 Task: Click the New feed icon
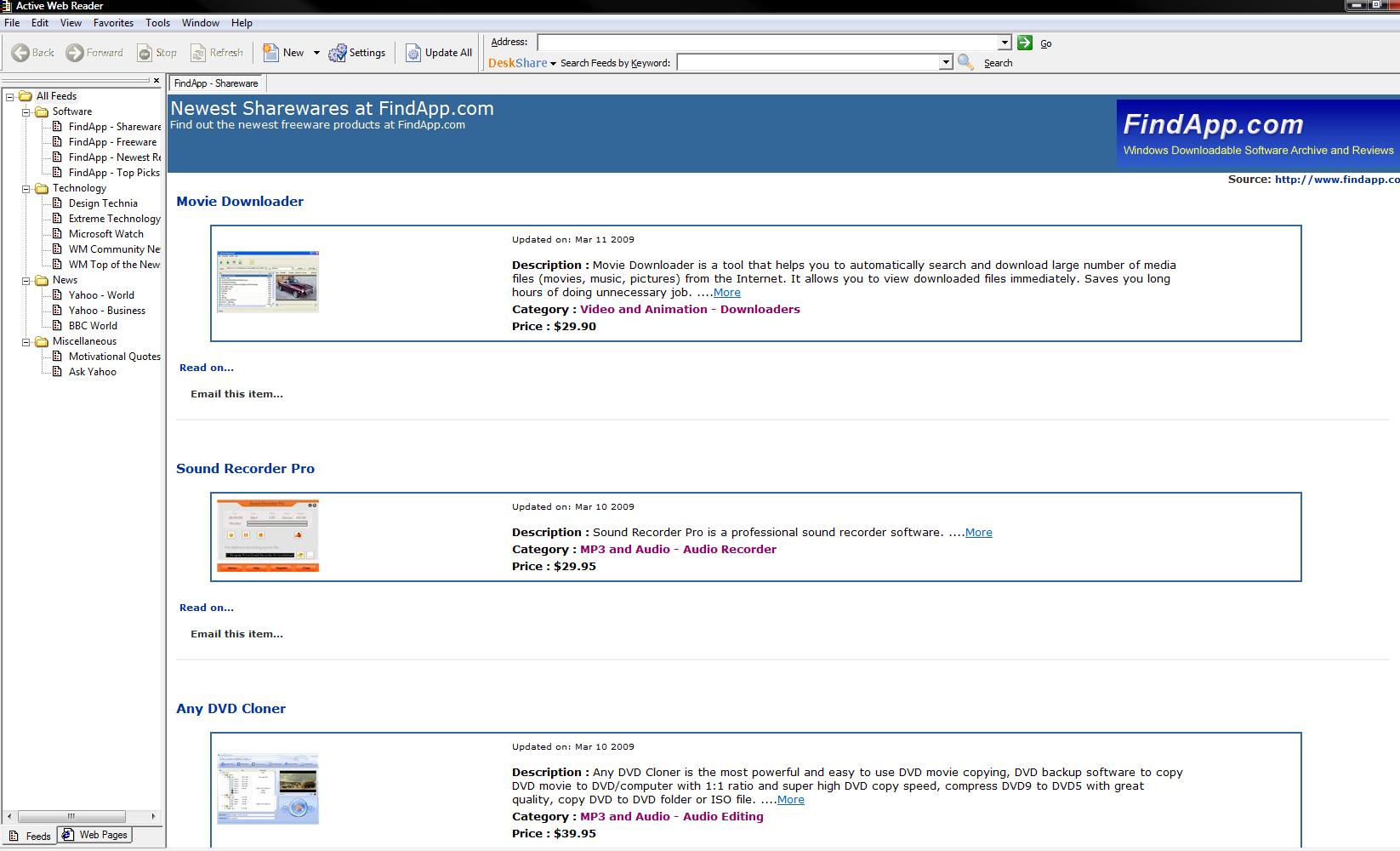270,53
